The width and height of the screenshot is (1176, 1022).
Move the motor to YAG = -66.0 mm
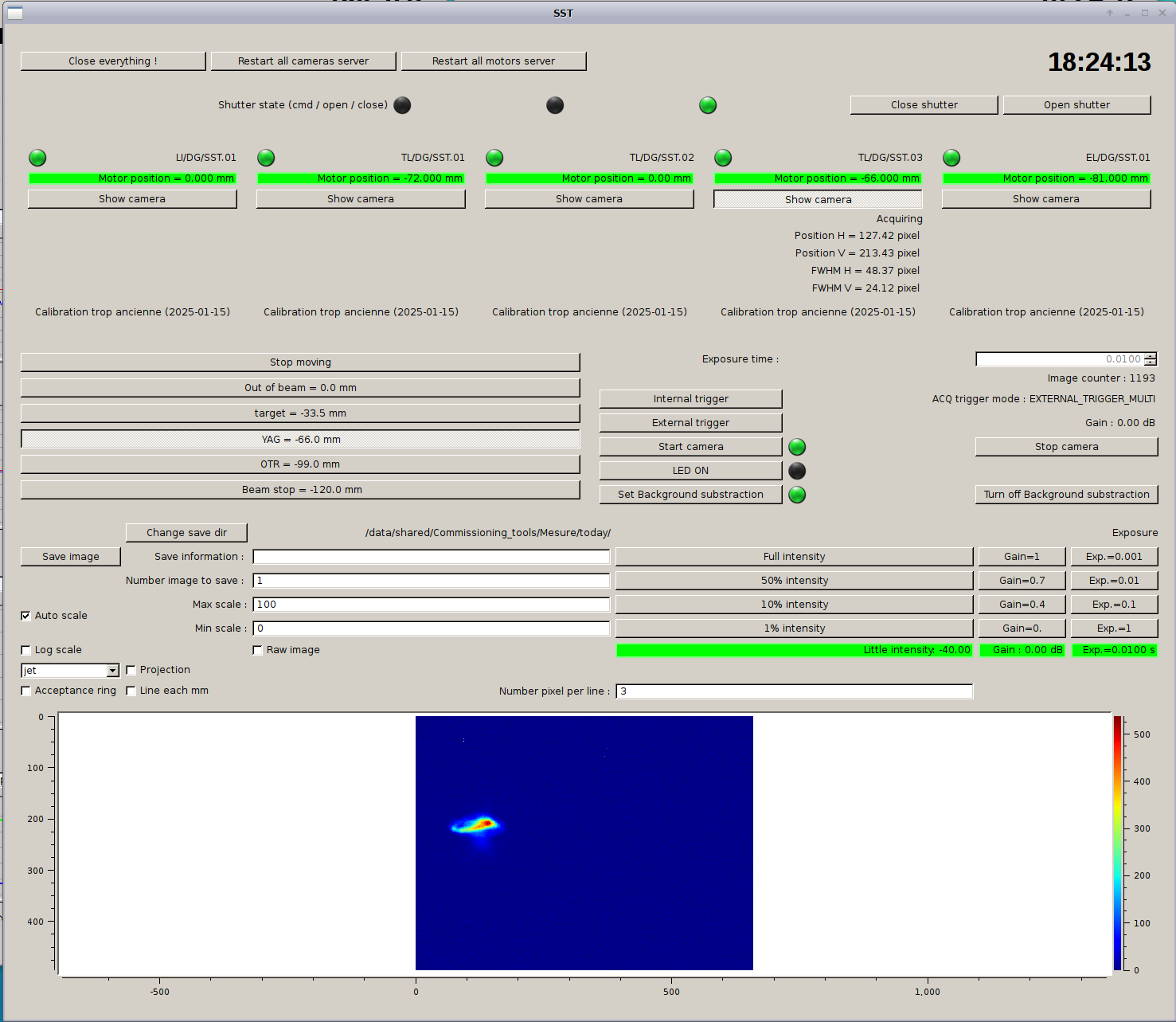pos(300,440)
